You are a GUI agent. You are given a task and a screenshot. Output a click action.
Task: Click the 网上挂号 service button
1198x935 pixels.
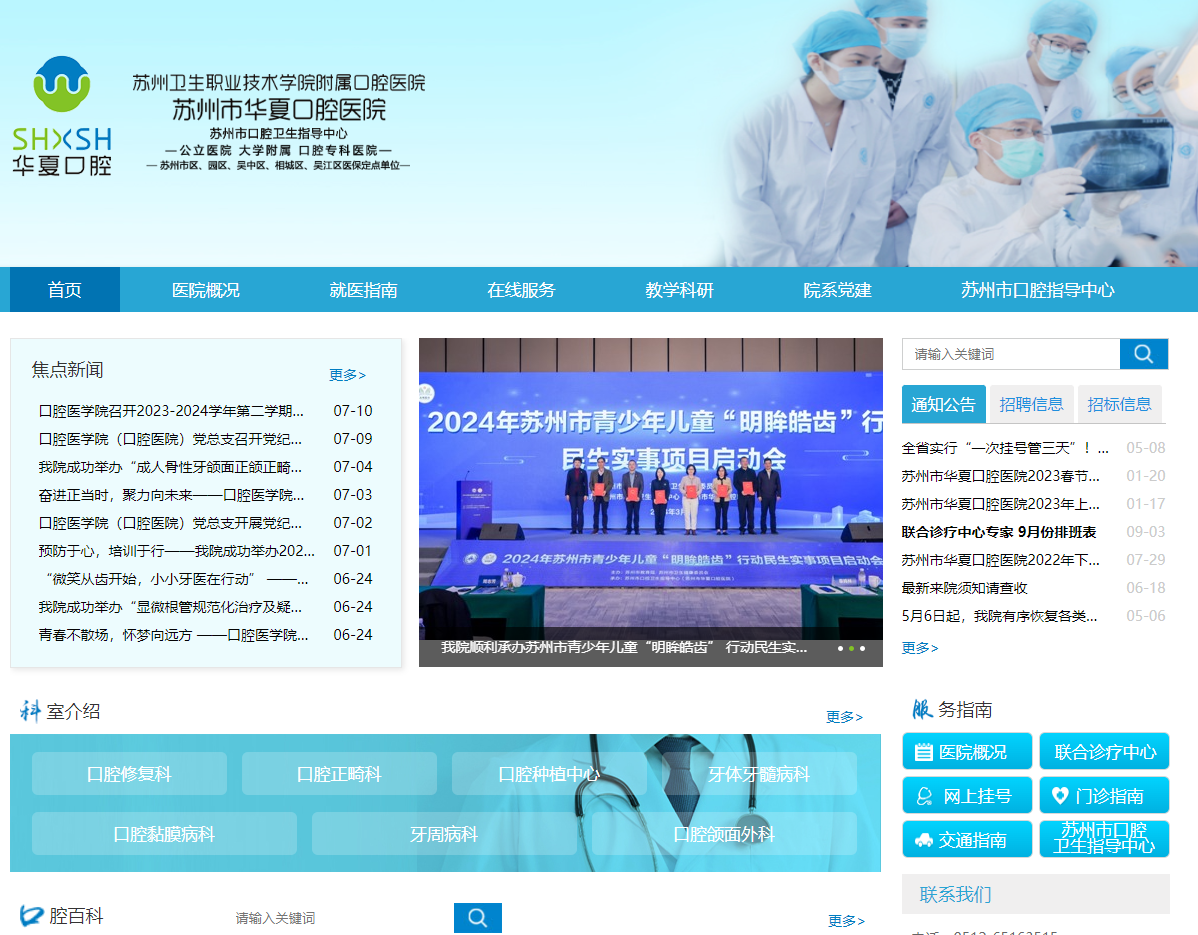[x=967, y=796]
